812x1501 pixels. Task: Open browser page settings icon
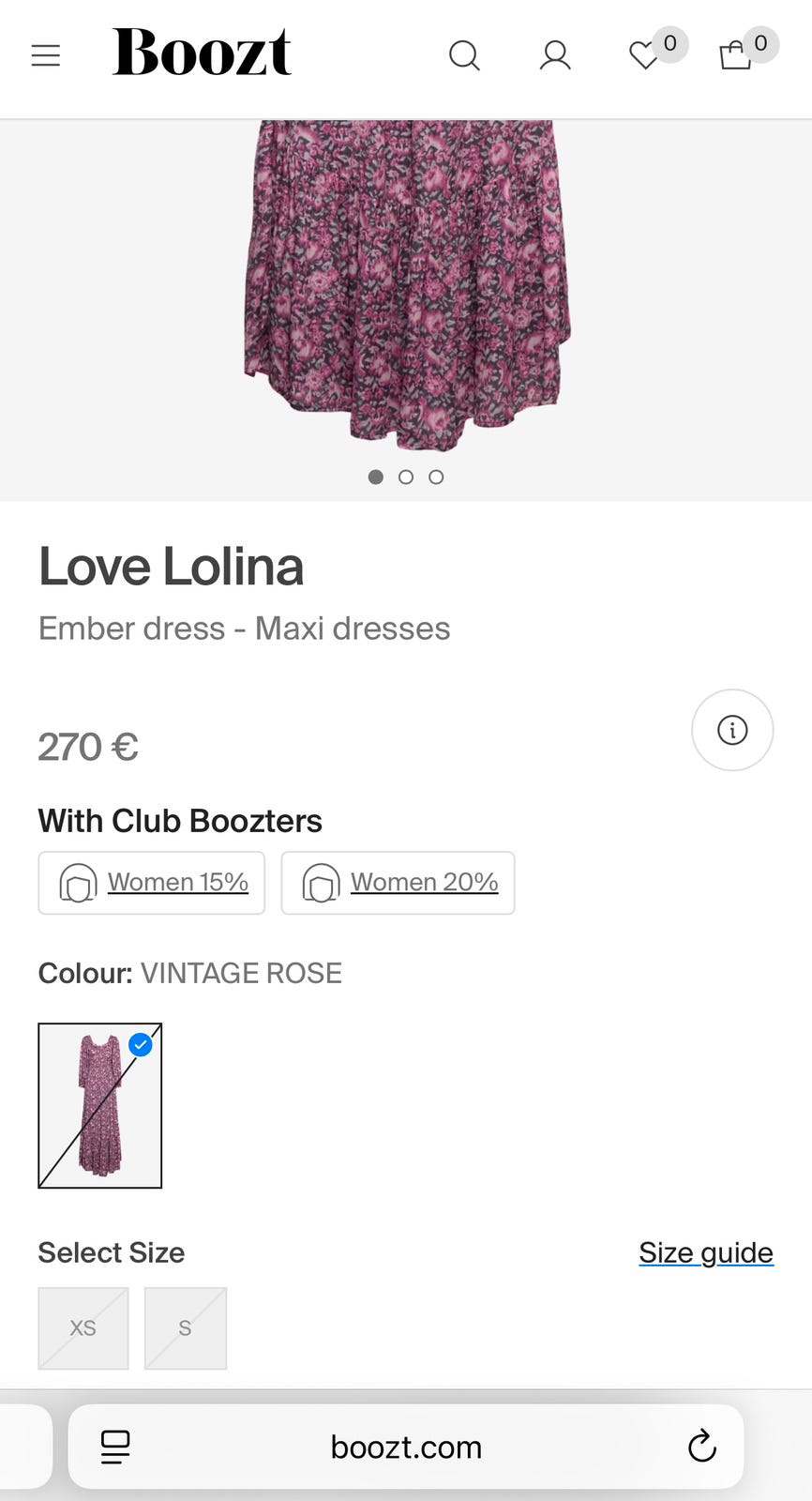pos(115,1447)
